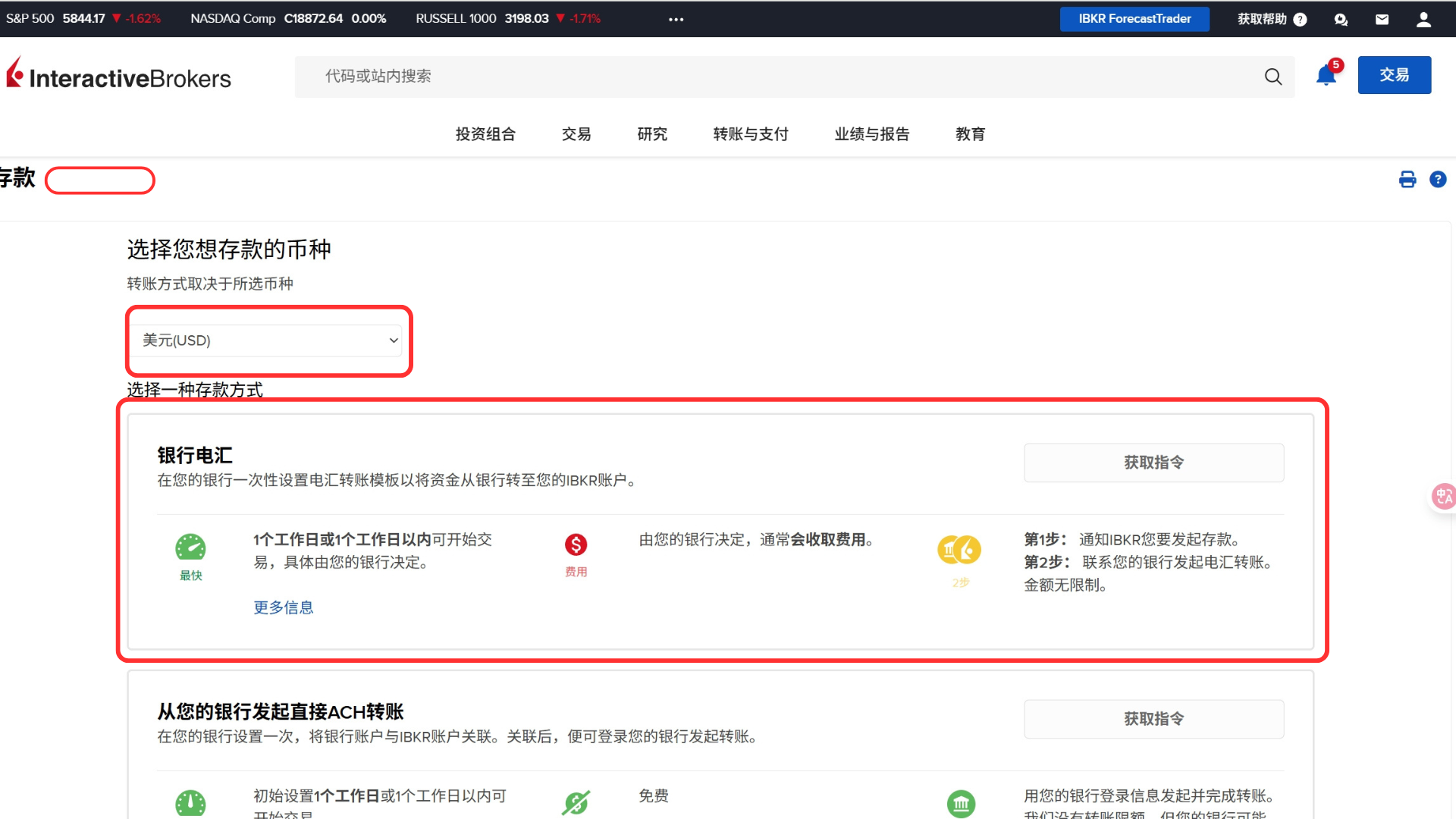This screenshot has width=1456, height=819.
Task: Open the 业绩与报告 menu
Action: click(871, 134)
